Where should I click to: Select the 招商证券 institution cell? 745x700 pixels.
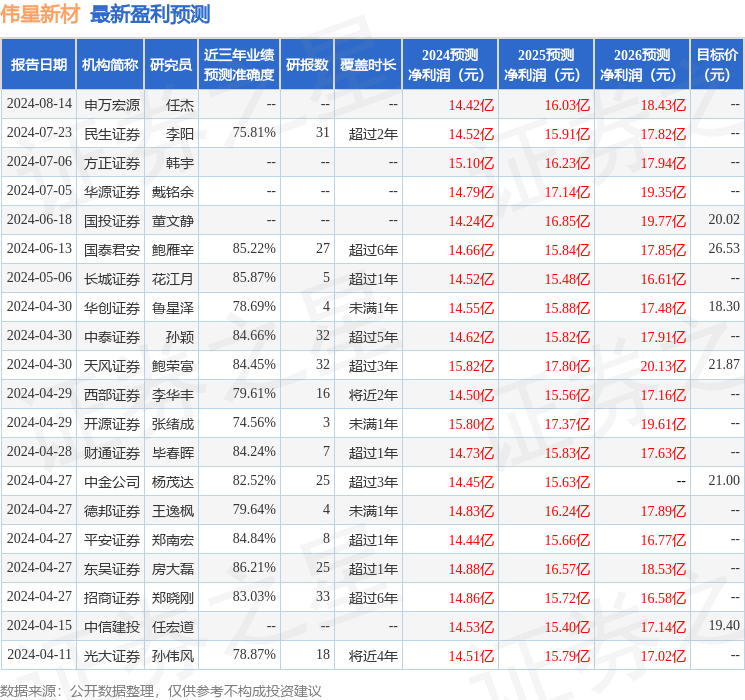coord(112,597)
